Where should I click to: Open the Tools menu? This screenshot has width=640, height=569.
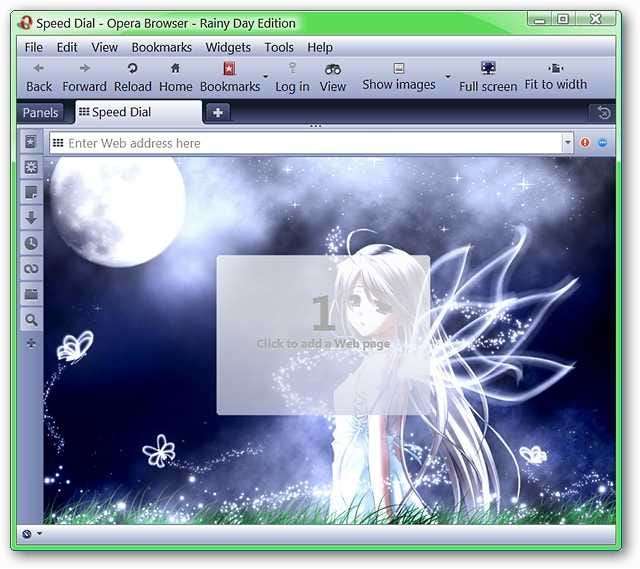click(279, 47)
